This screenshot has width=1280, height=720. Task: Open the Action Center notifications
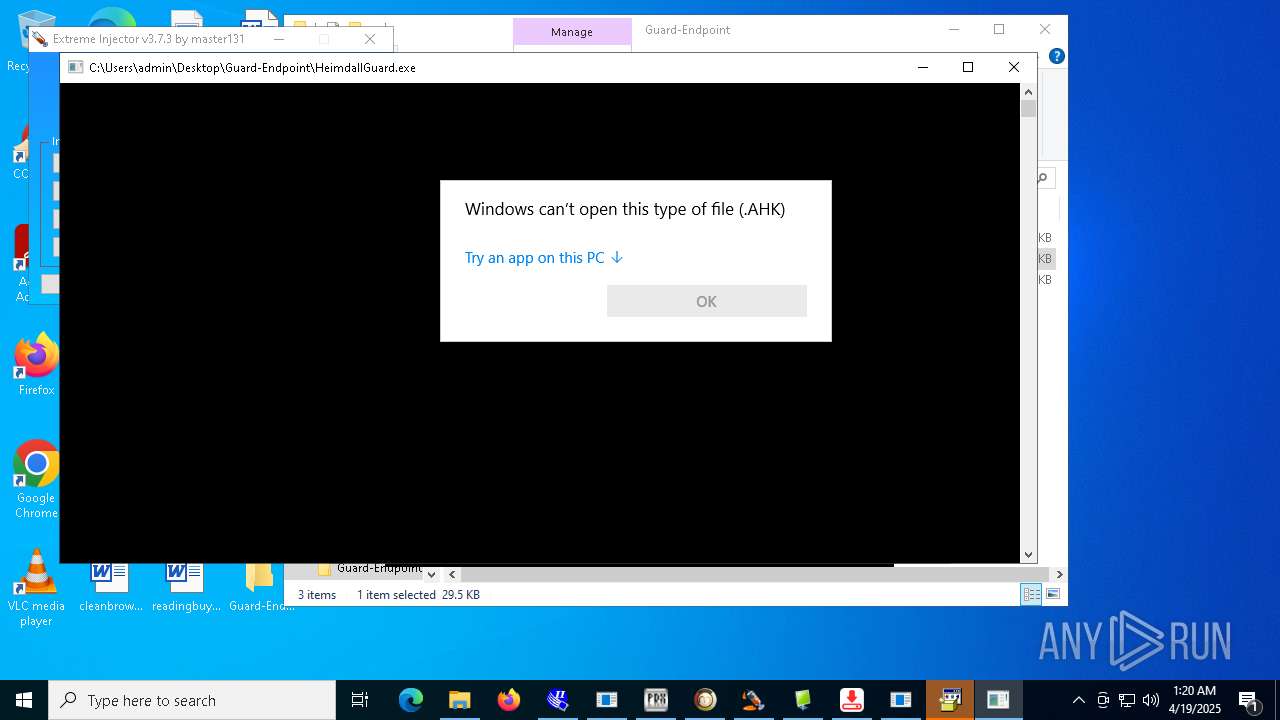point(1249,700)
